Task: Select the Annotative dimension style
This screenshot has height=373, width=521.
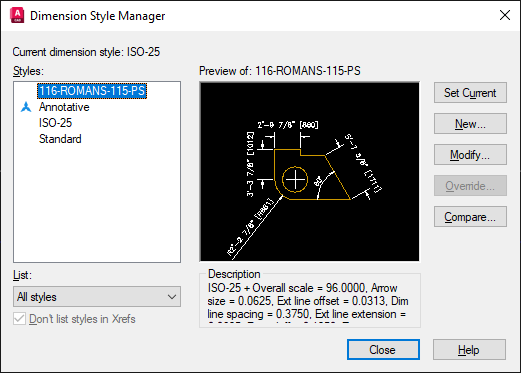Action: click(64, 107)
